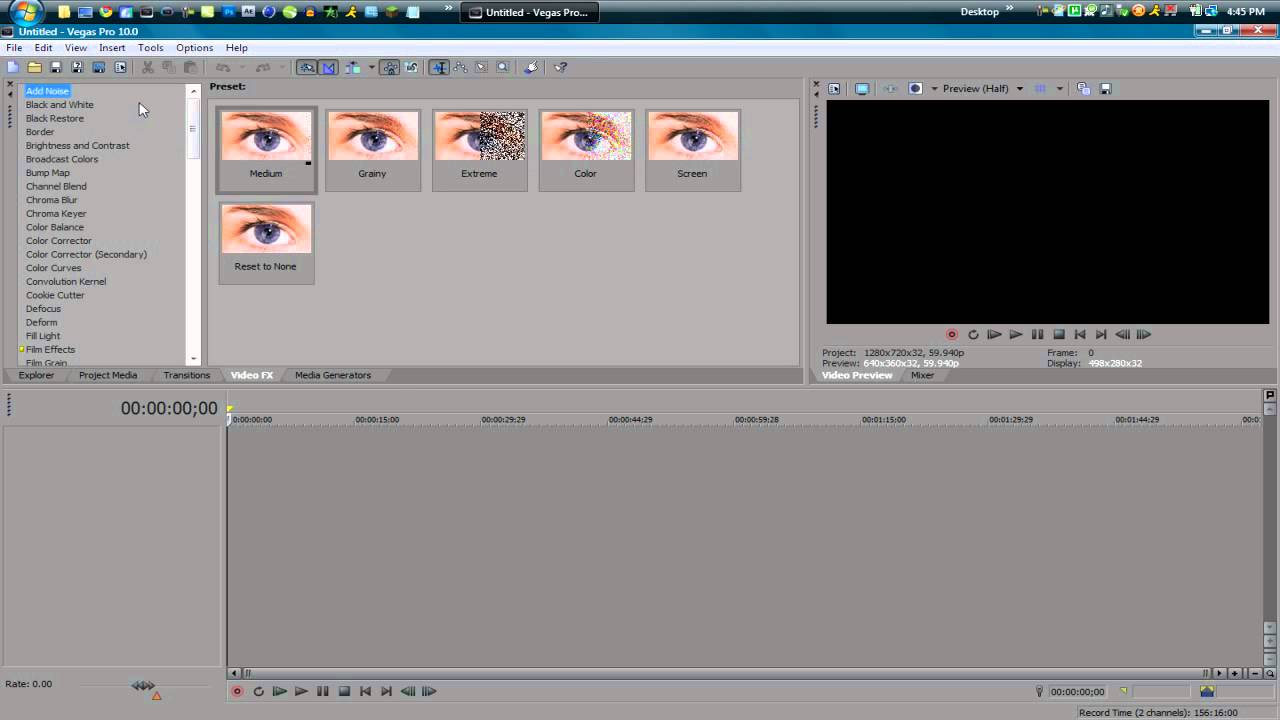Click the Windows Start orb
The image size is (1280, 720).
(x=27, y=12)
